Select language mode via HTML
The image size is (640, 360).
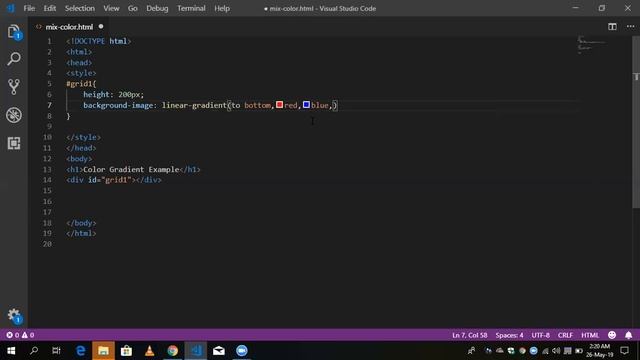(590, 335)
